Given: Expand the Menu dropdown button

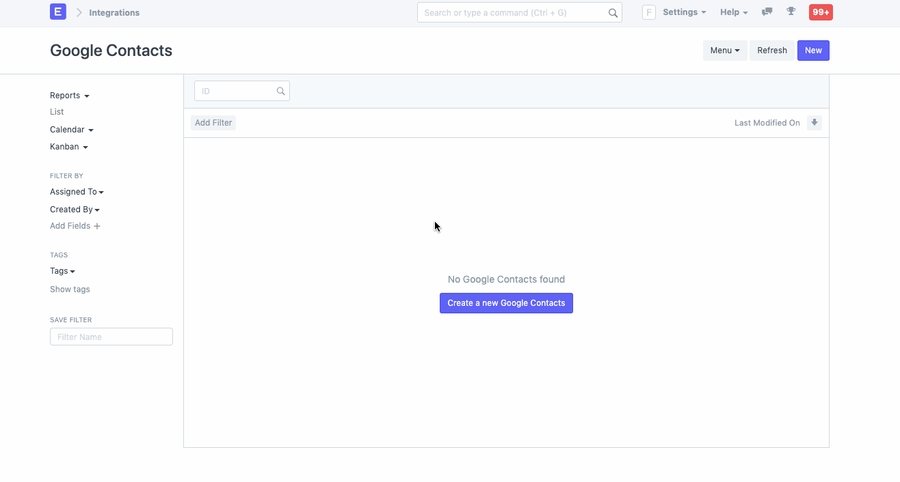Looking at the screenshot, I should 724,50.
